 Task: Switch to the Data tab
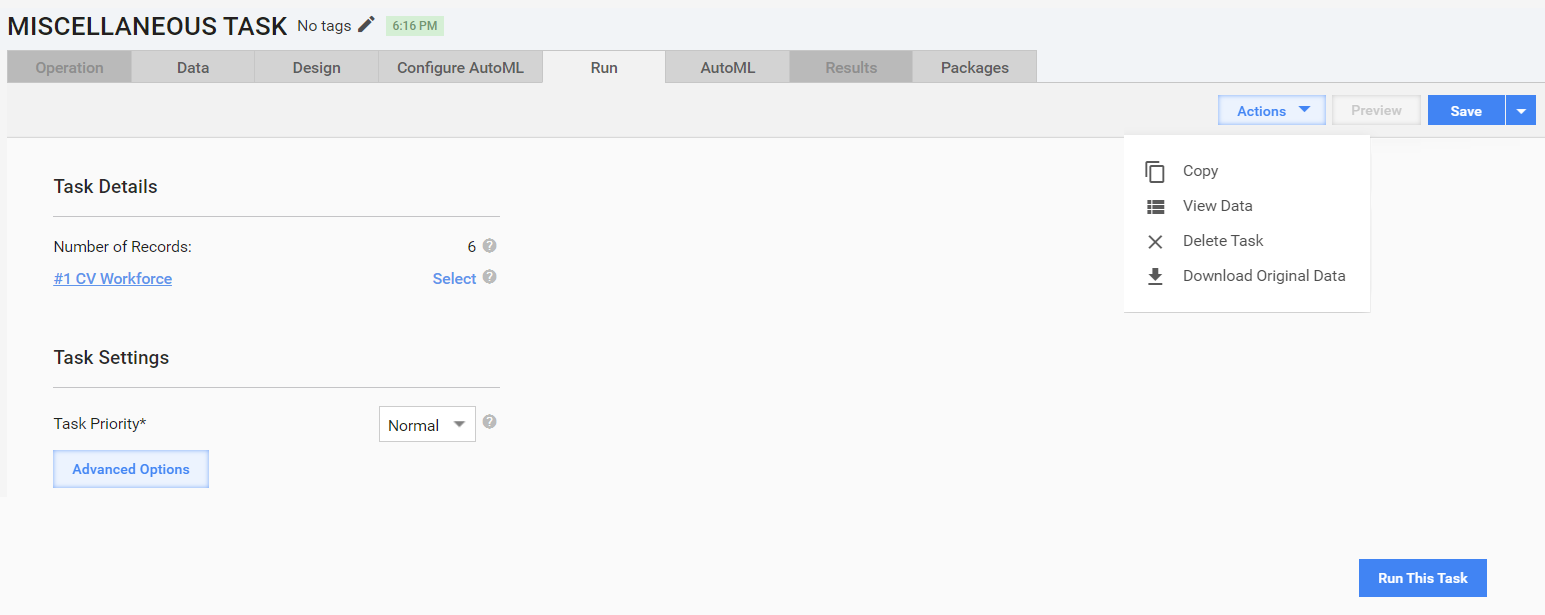point(193,67)
